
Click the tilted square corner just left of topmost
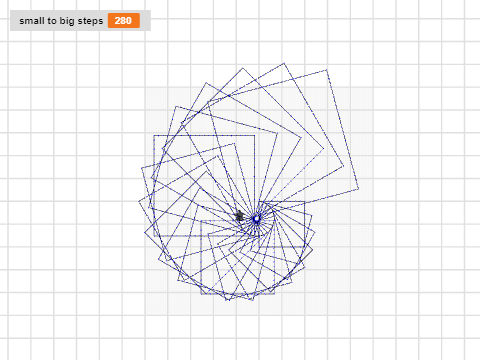point(243,68)
